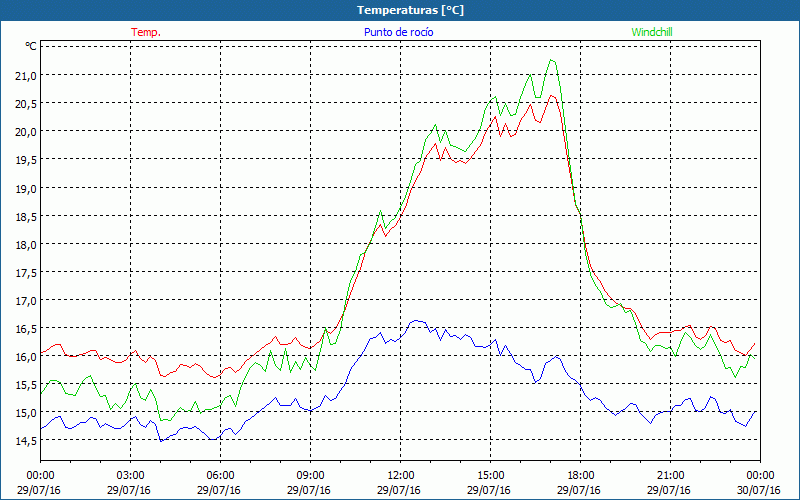
Task: Click the '20,5' y-axis value
Action: click(27, 104)
